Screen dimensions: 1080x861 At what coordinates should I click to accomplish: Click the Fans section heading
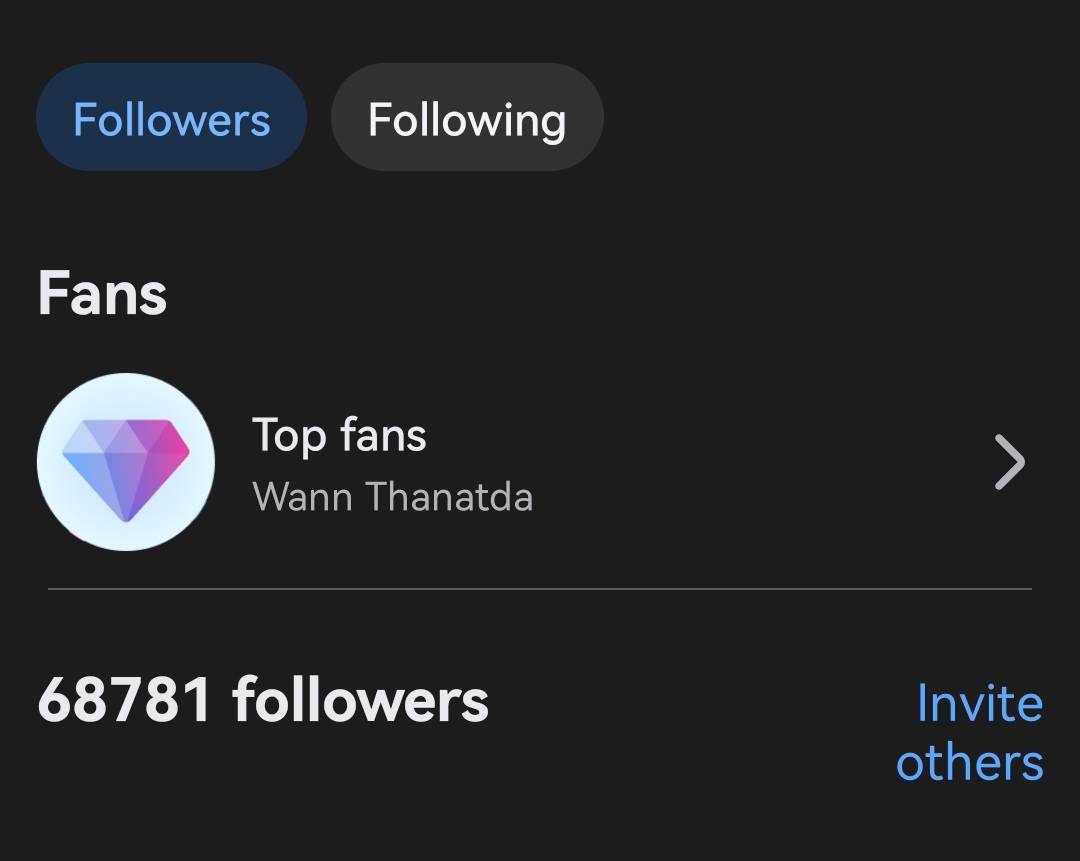(102, 294)
